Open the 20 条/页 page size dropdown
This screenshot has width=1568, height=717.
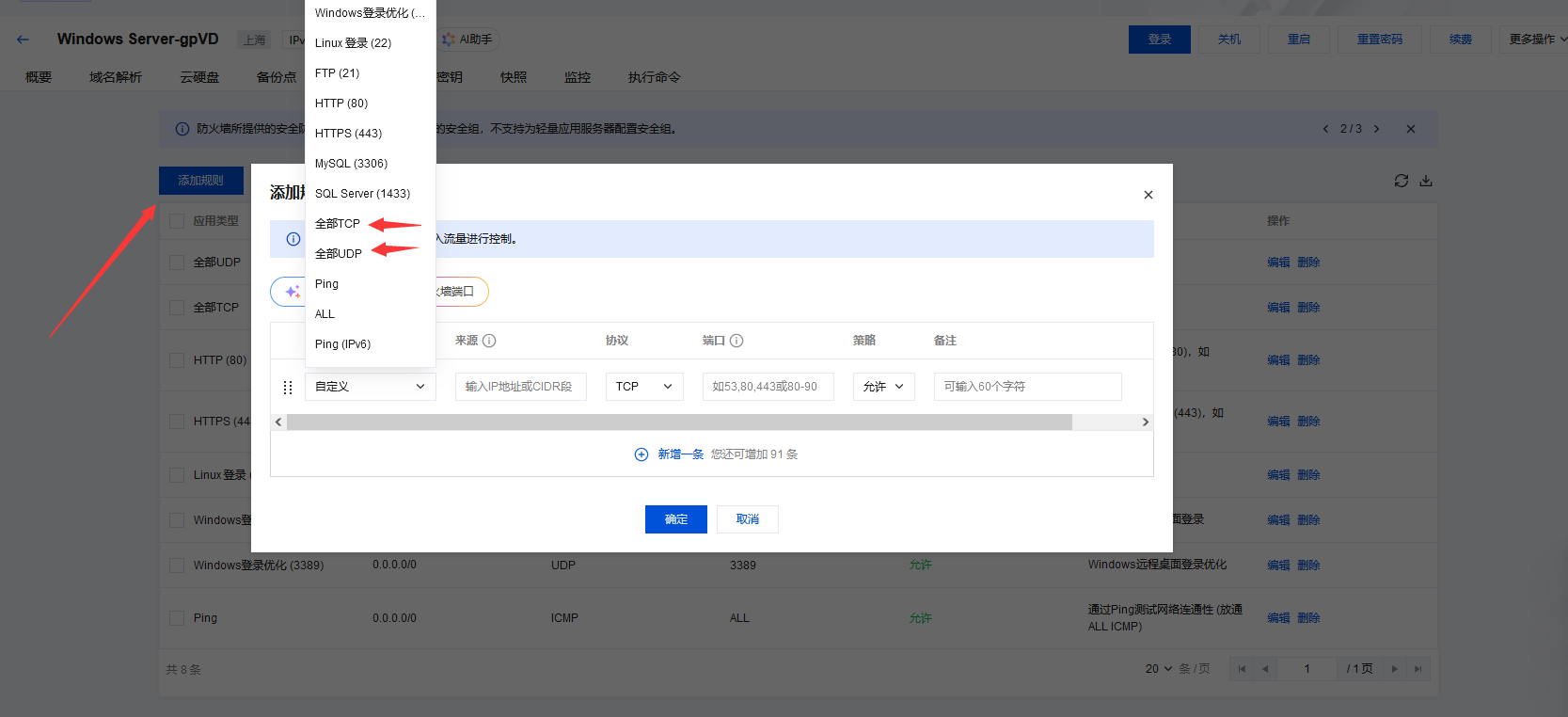click(1159, 669)
